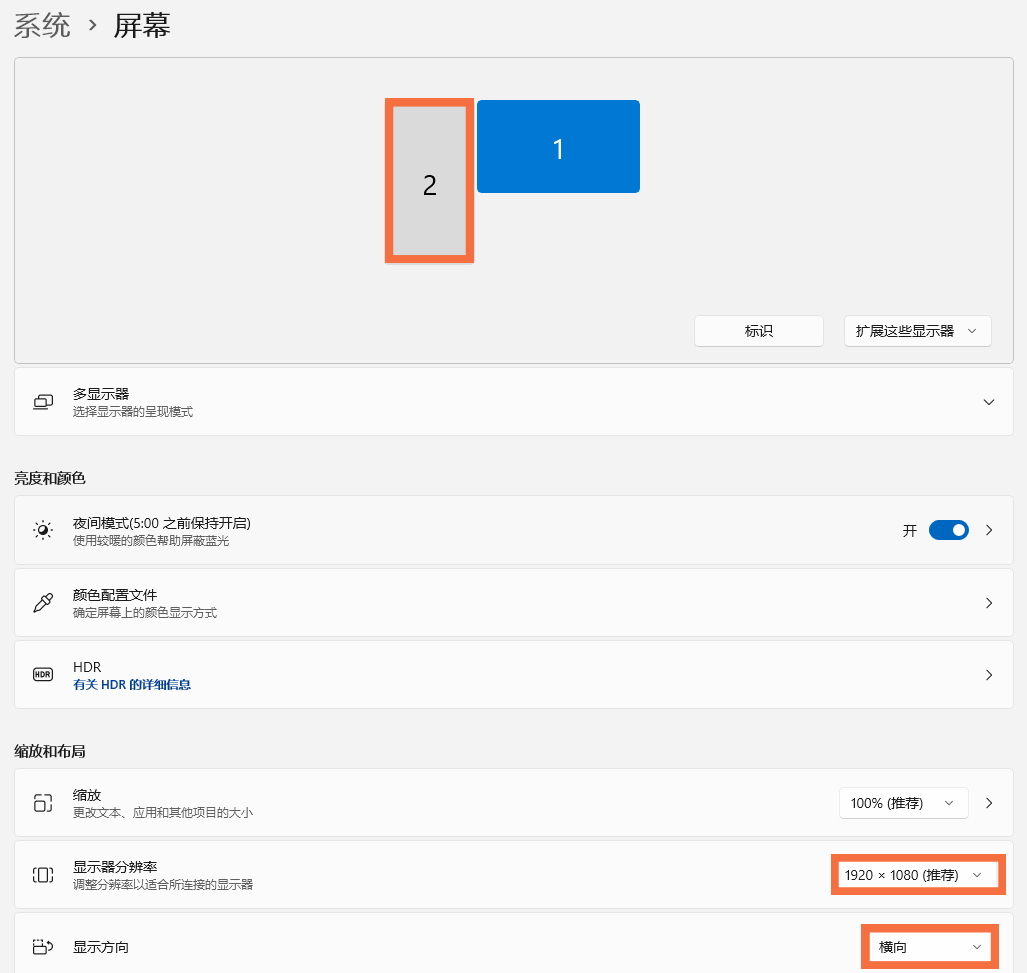Click the 显示方向 label text
This screenshot has width=1027, height=973.
point(101,947)
